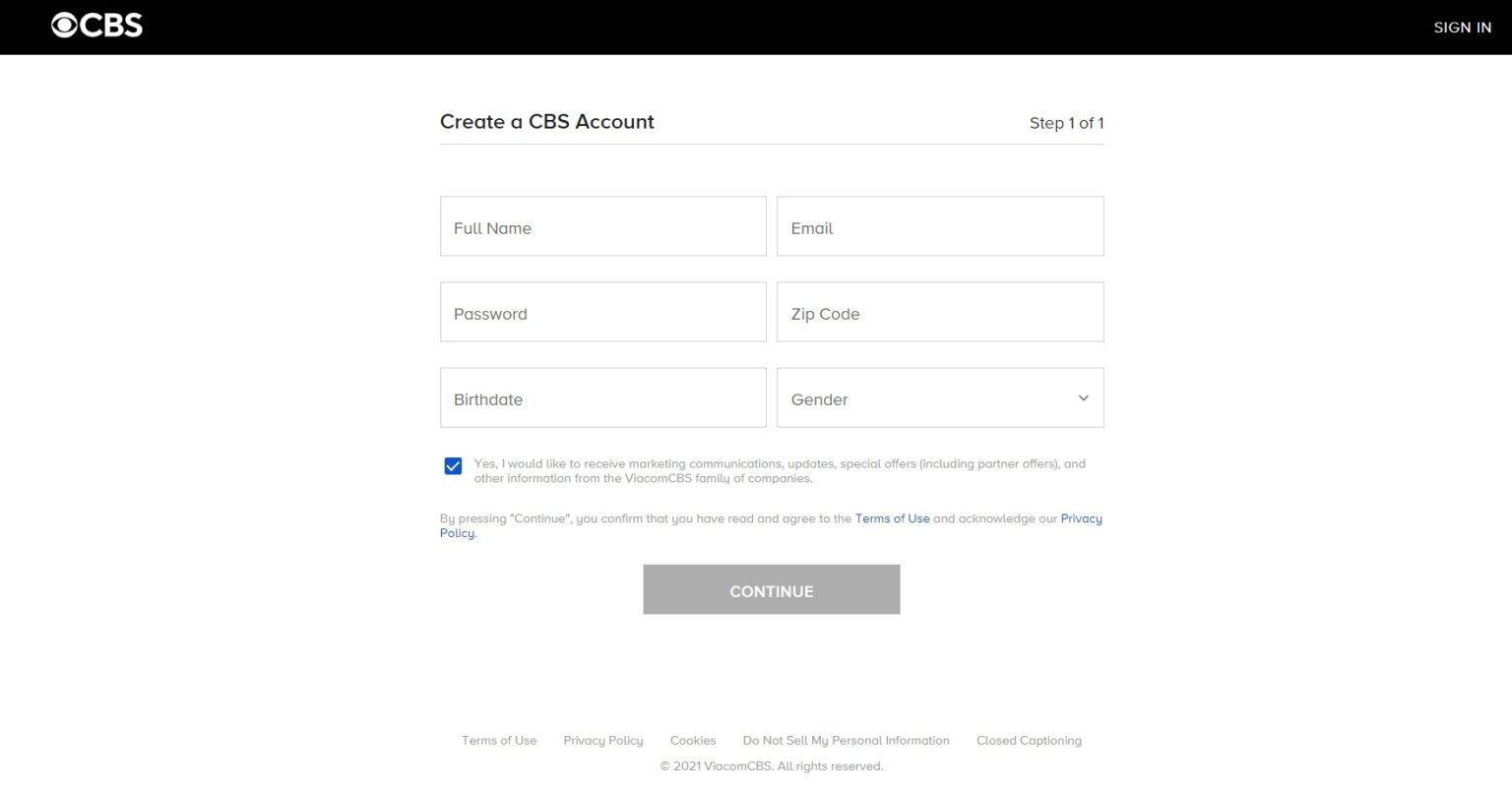Open the Closed Captioning footer link
This screenshot has width=1512, height=789.
click(1029, 741)
